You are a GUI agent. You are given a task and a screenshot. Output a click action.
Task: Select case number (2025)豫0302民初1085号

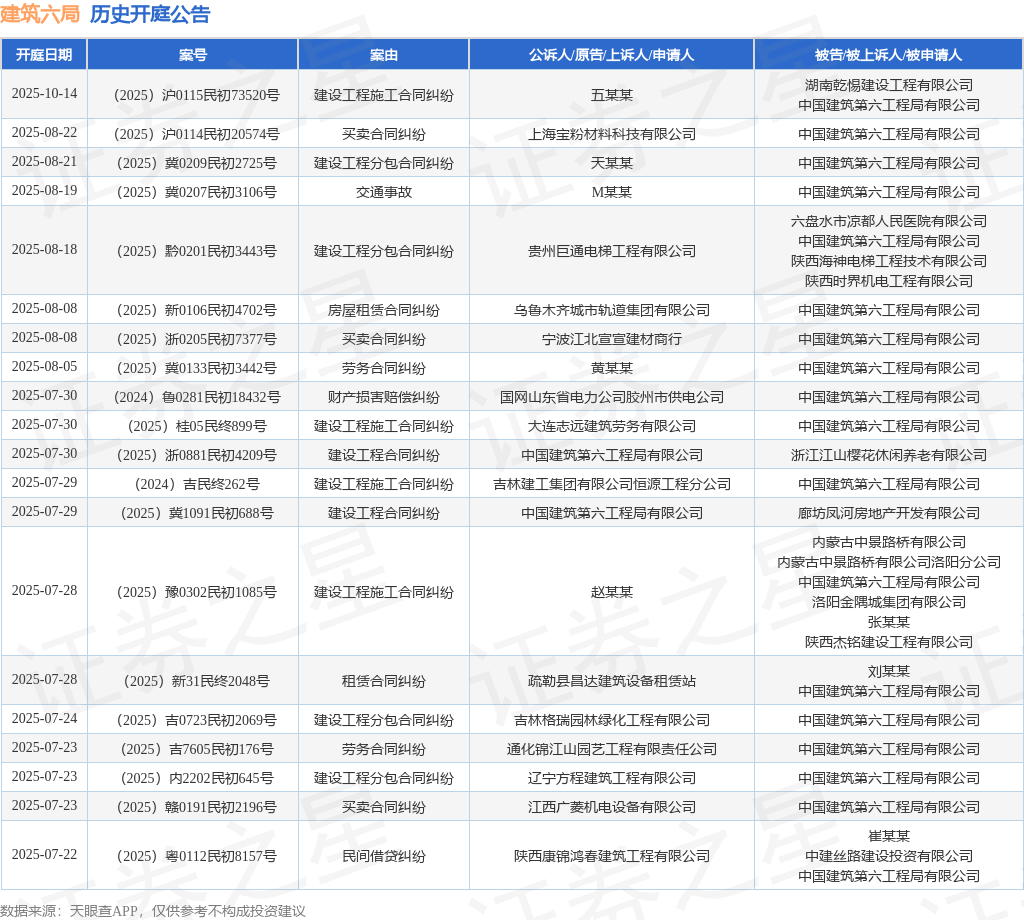(x=197, y=592)
